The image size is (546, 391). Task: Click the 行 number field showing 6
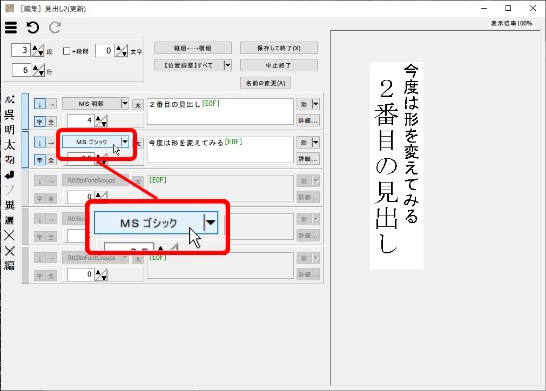click(x=22, y=70)
